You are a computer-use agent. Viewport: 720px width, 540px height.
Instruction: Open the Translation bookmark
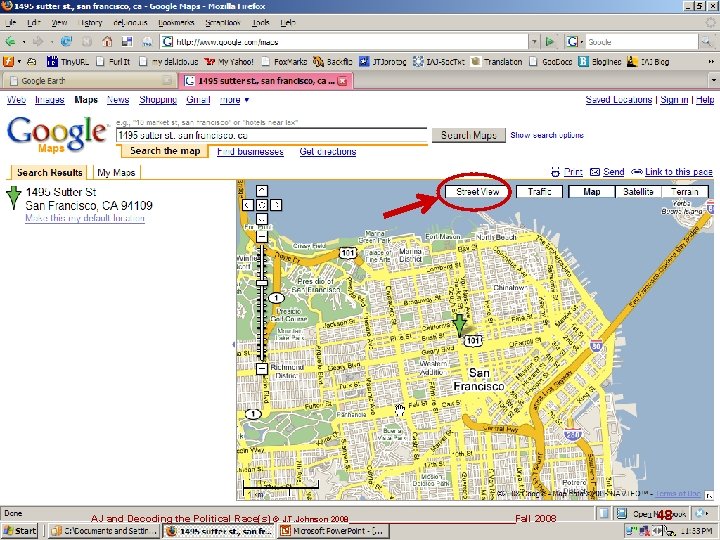click(496, 62)
